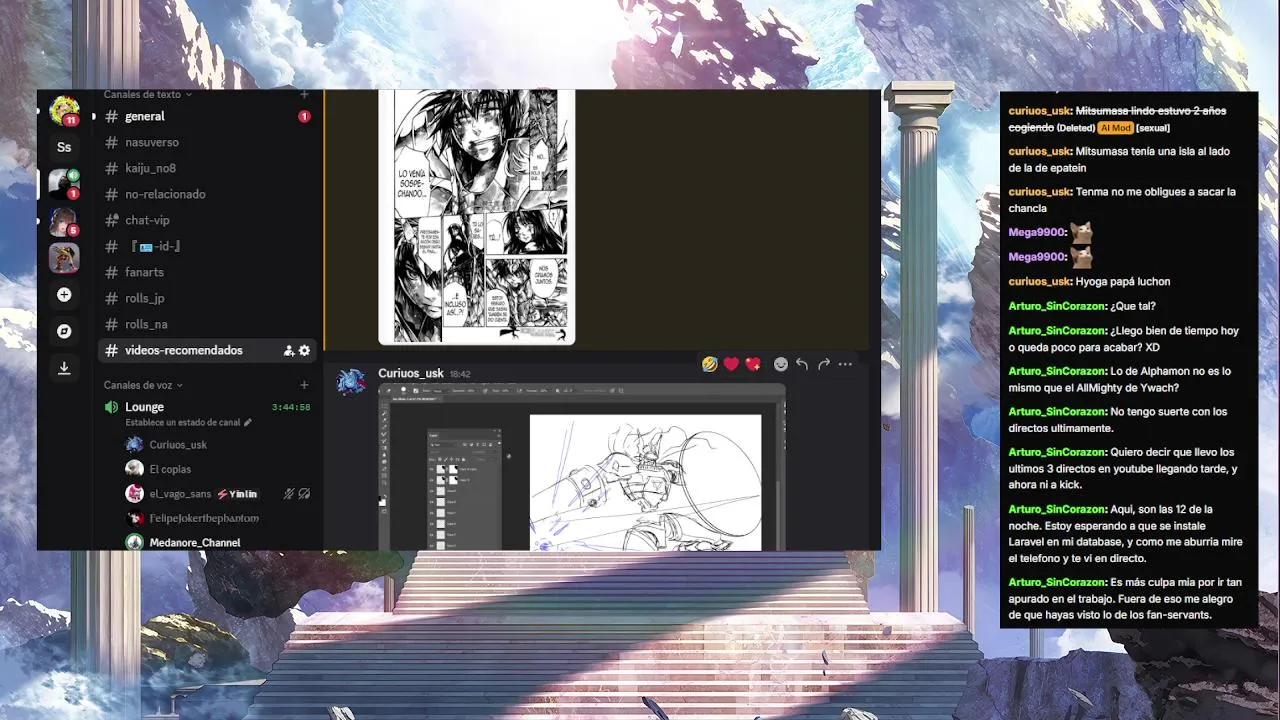Click Establece un estado de canal
The image size is (1280, 720).
click(182, 423)
